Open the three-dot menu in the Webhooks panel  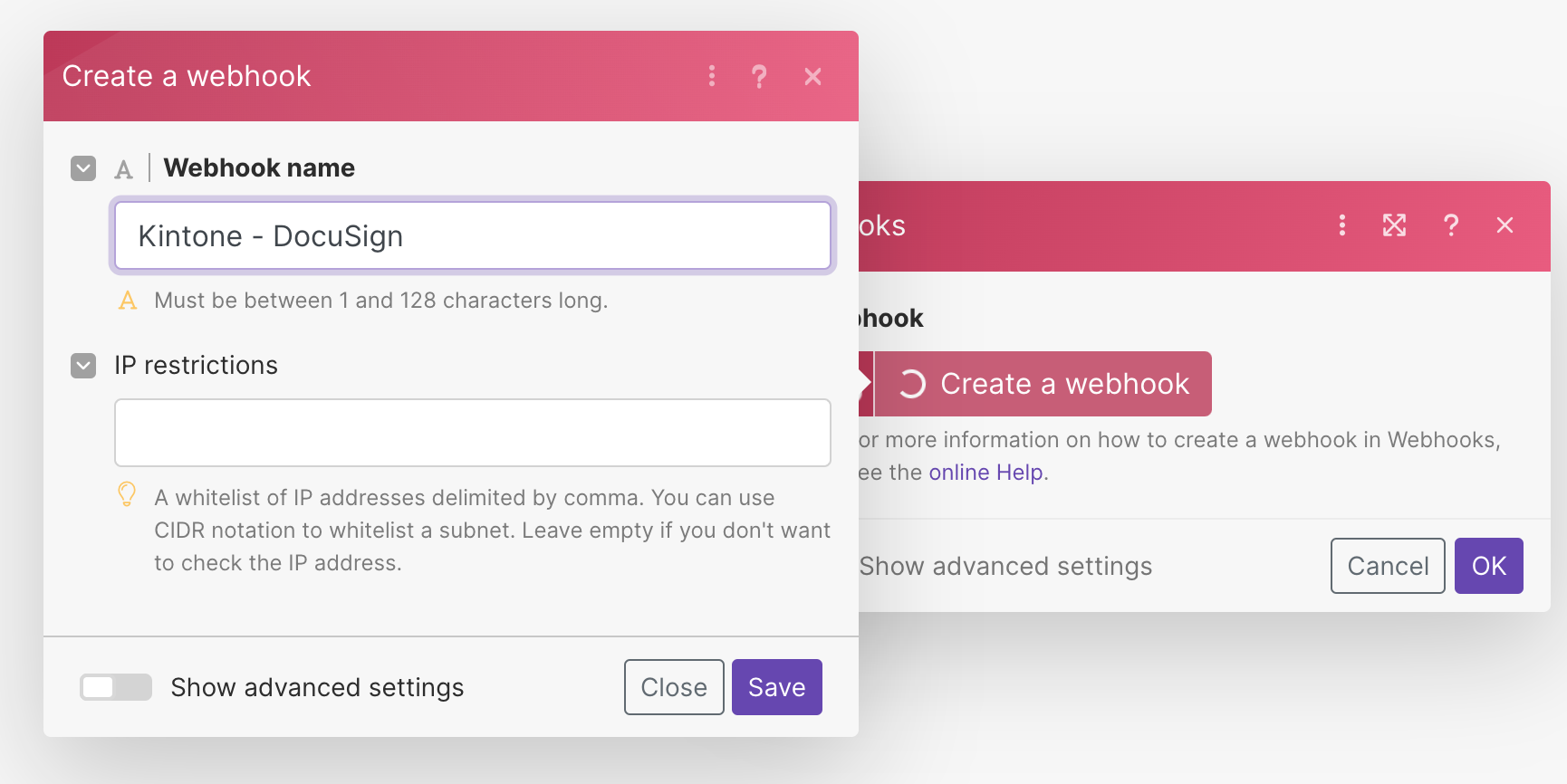tap(1341, 225)
